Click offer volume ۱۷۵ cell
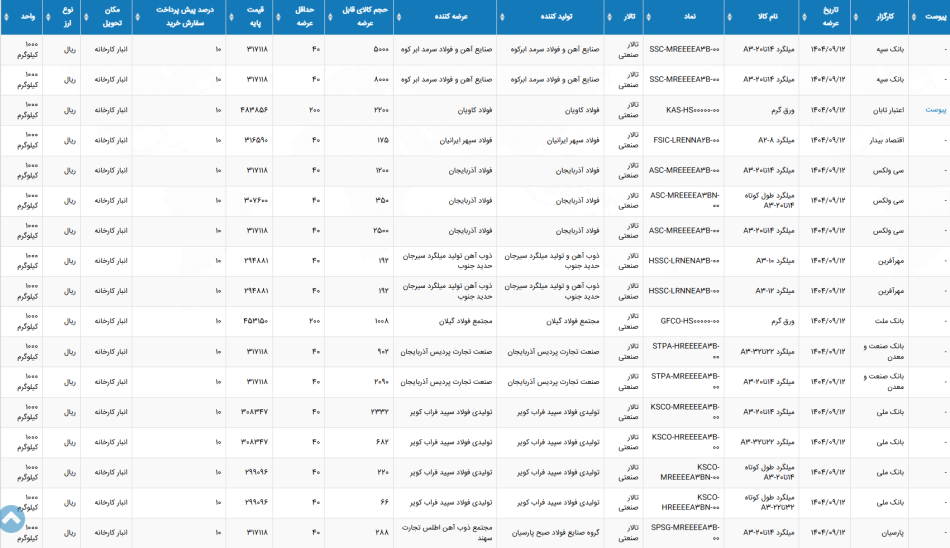Screen dimensions: 950x548 359,141
